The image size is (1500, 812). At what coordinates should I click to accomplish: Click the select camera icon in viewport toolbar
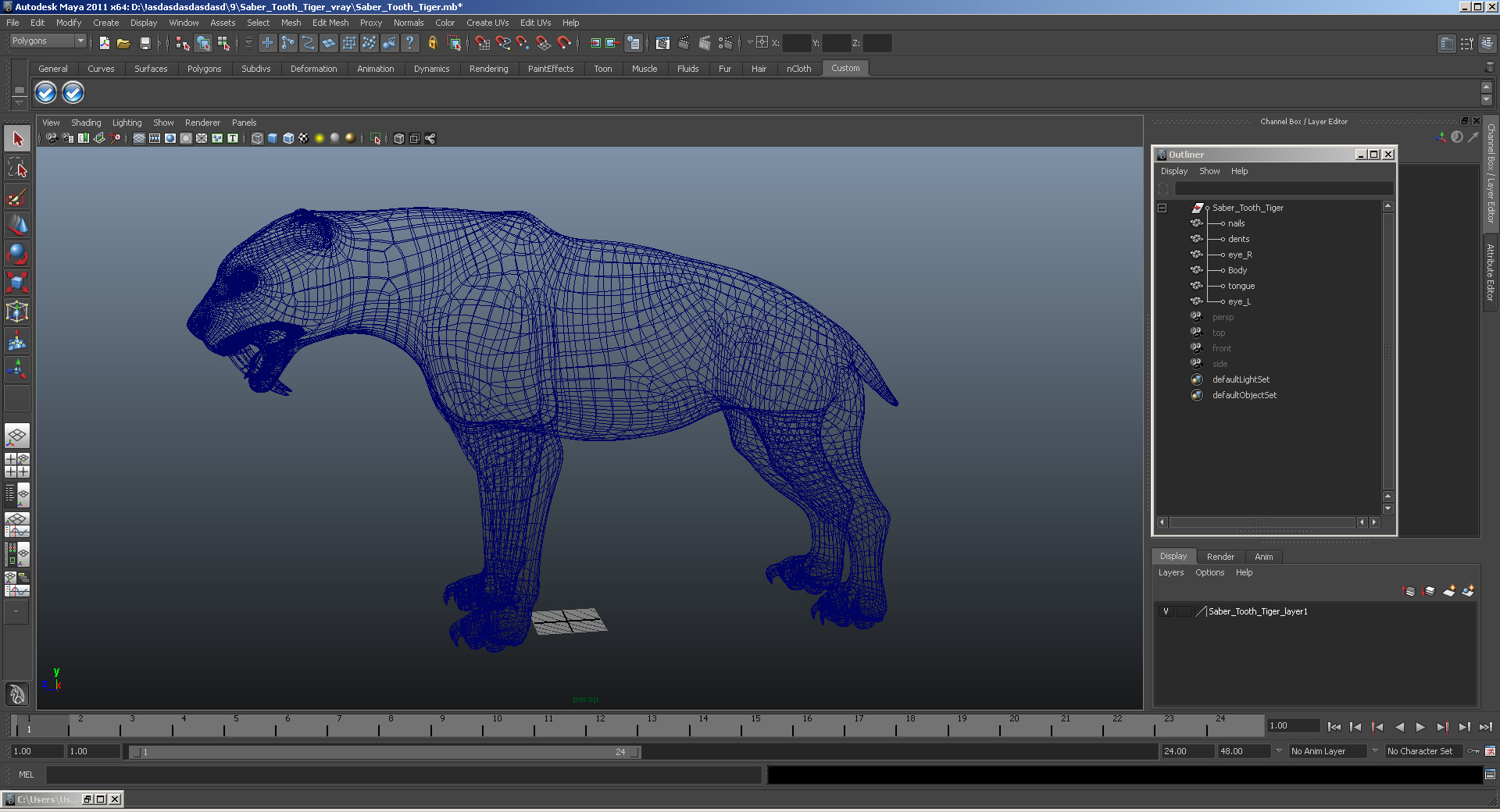pyautogui.click(x=52, y=138)
